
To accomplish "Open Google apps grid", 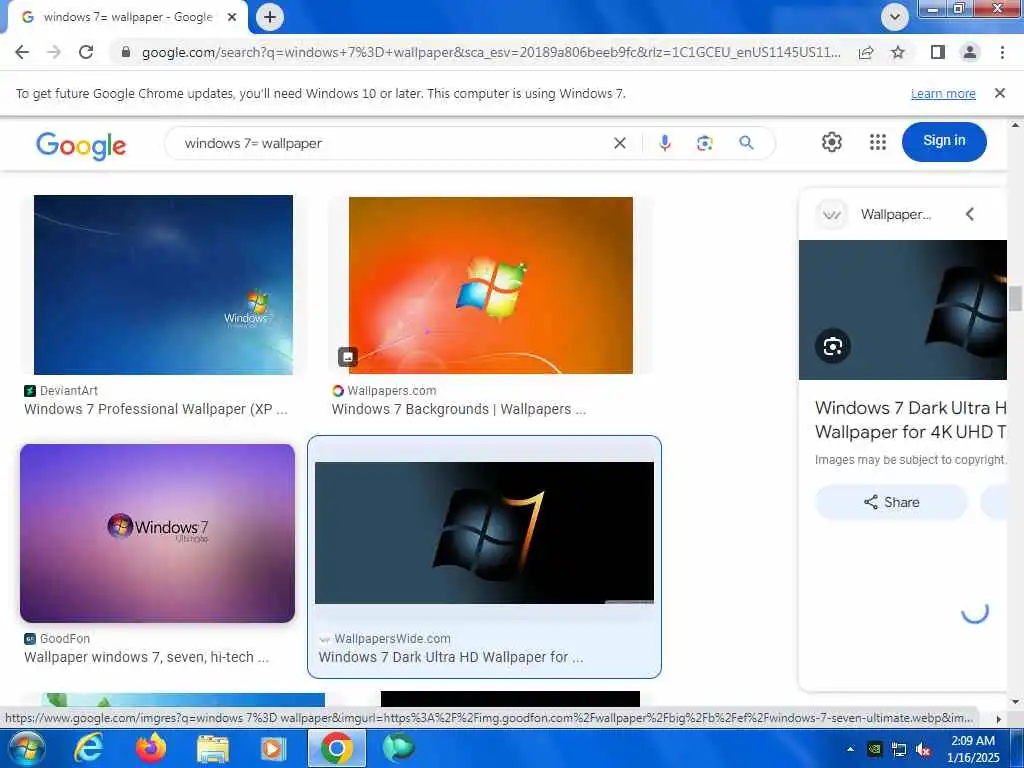I will (878, 142).
